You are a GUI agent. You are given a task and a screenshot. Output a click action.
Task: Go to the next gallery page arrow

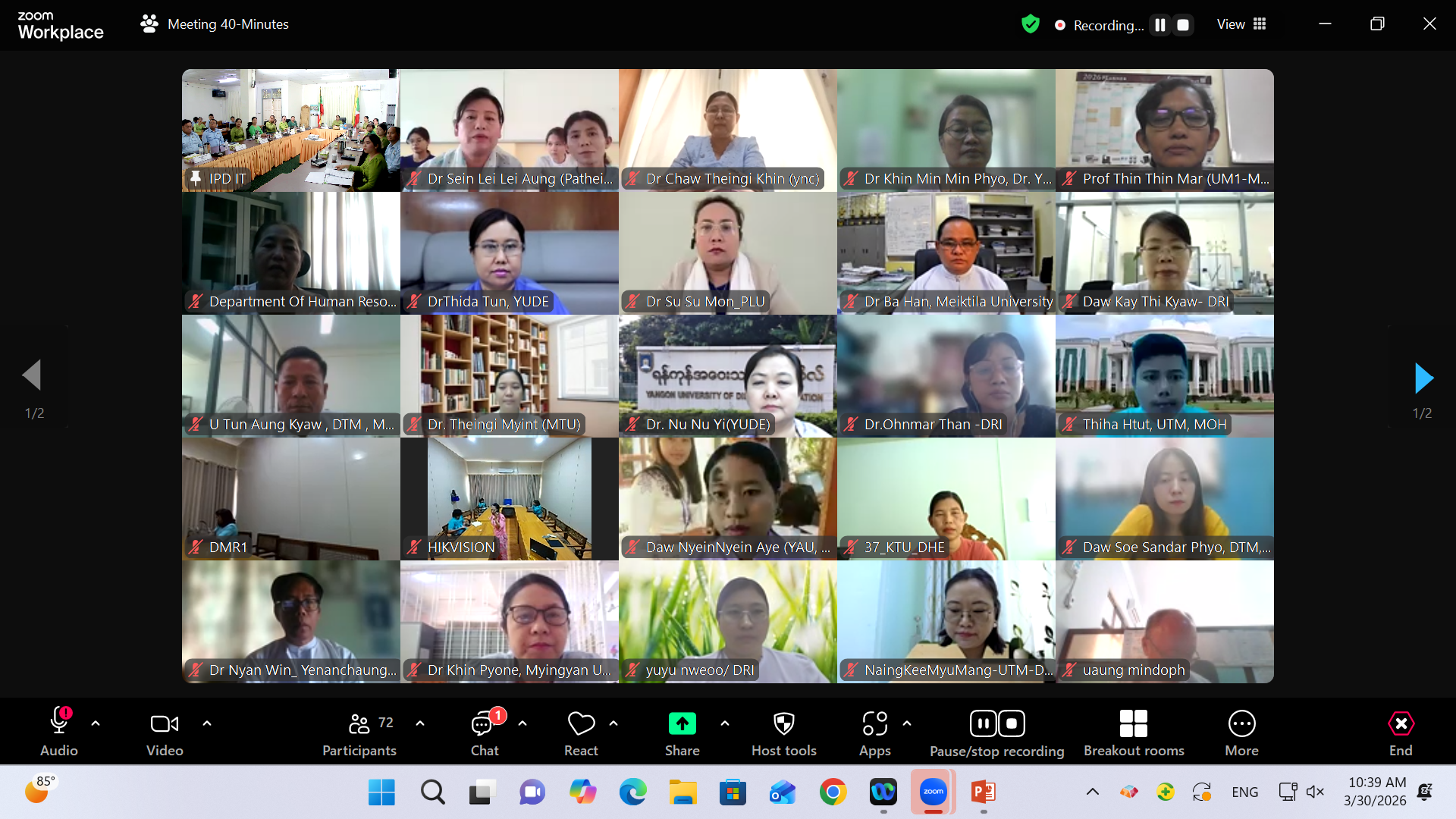(1423, 378)
